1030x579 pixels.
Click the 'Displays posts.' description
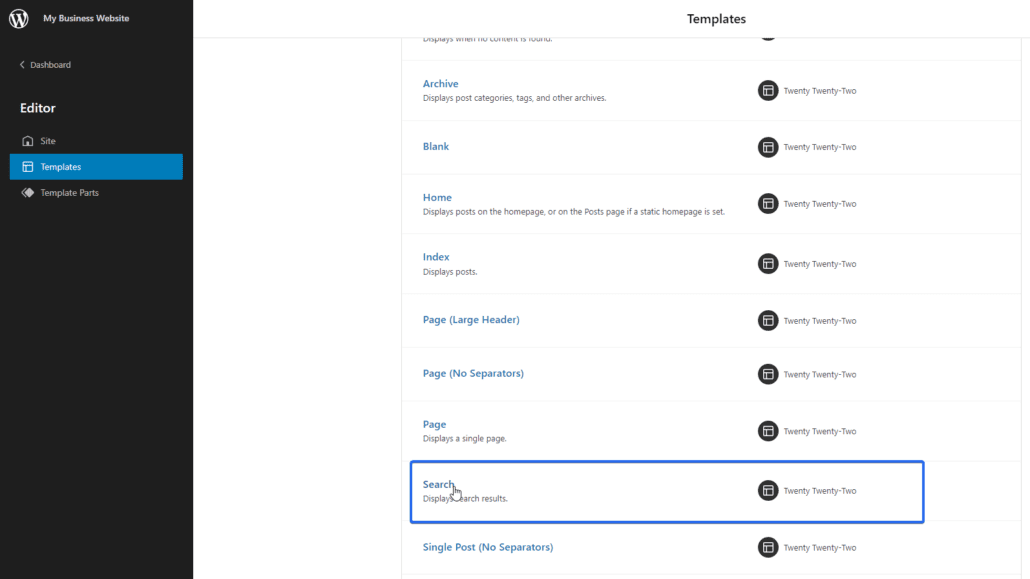coord(450,271)
